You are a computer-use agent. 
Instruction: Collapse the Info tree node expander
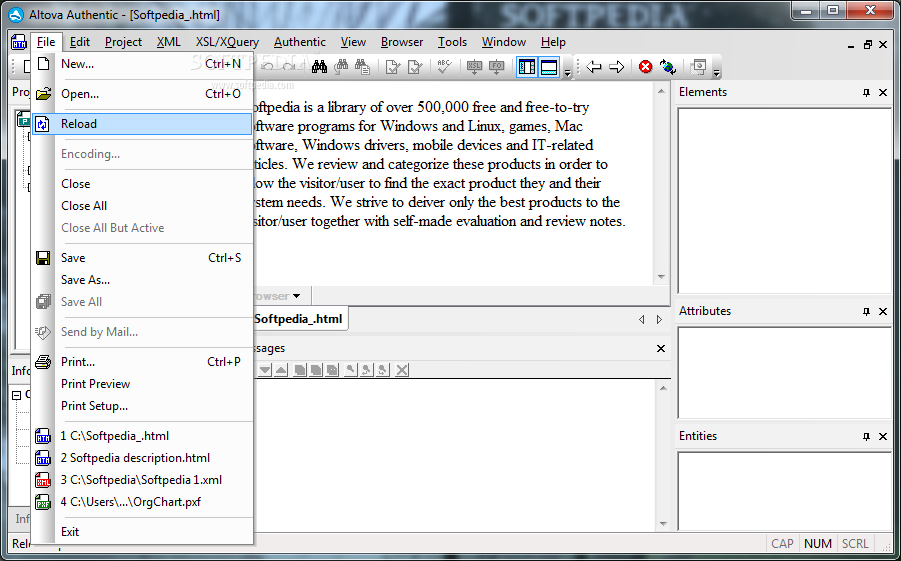(x=17, y=395)
